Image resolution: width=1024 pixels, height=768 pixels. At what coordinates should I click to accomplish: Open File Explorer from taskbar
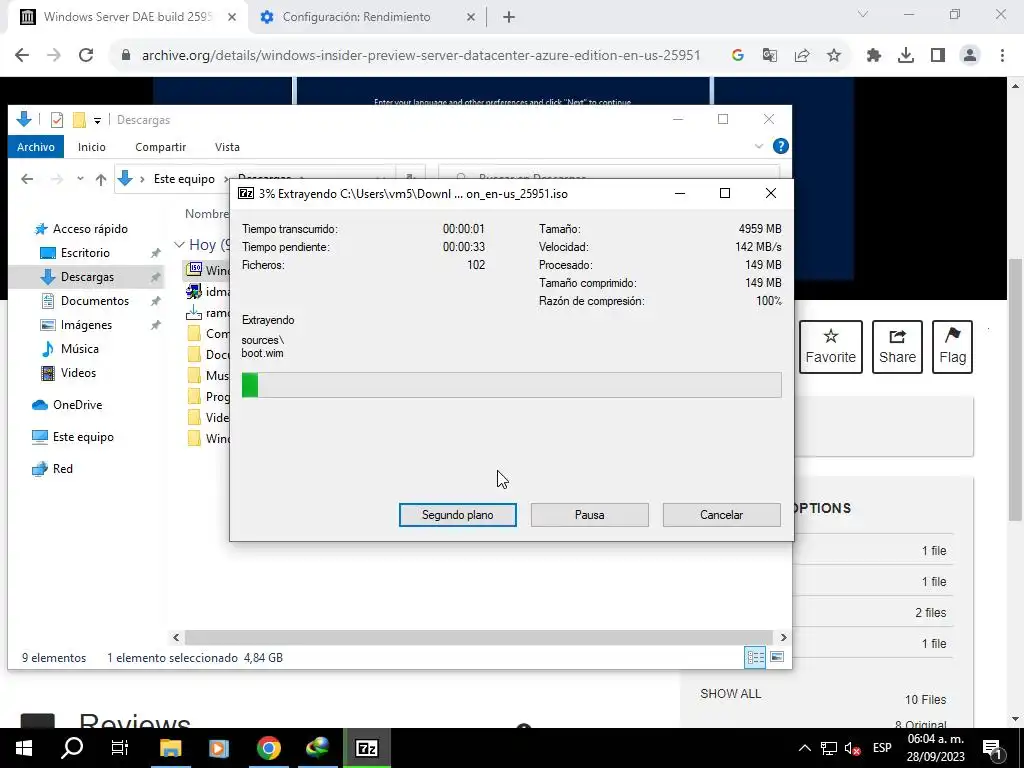(x=170, y=748)
